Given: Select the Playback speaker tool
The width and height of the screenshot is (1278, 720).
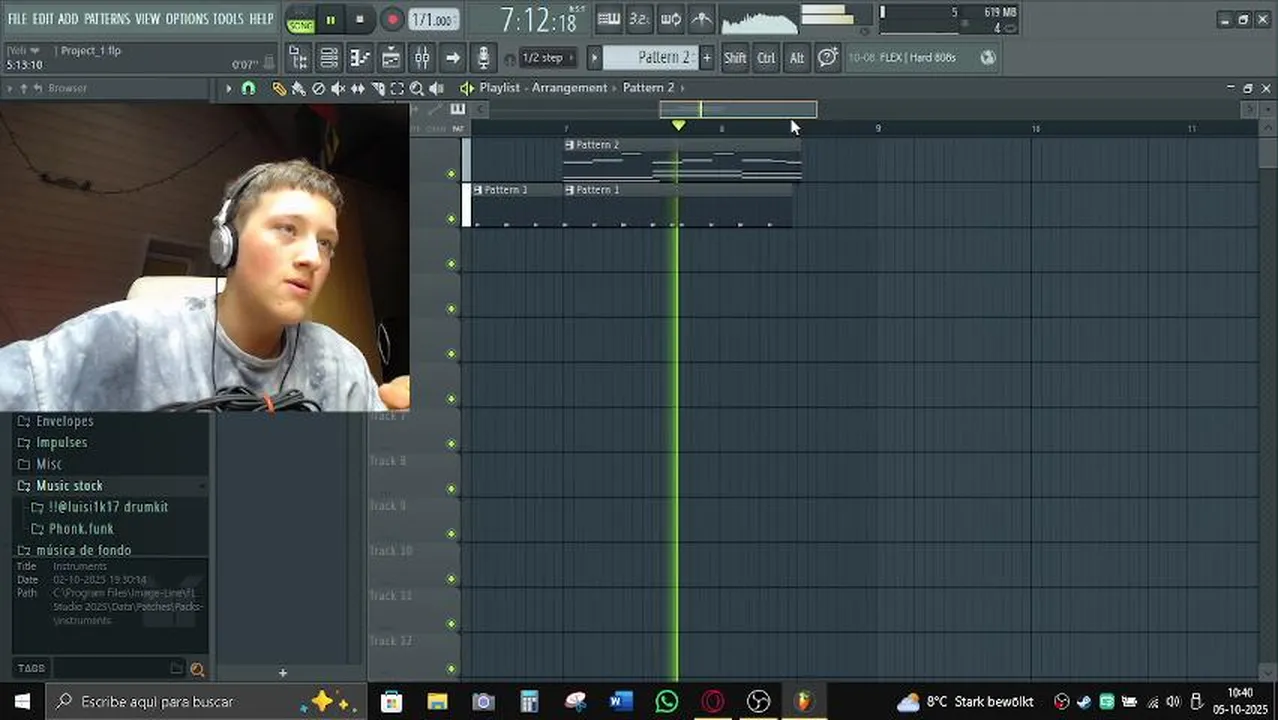Looking at the screenshot, I should [436, 88].
